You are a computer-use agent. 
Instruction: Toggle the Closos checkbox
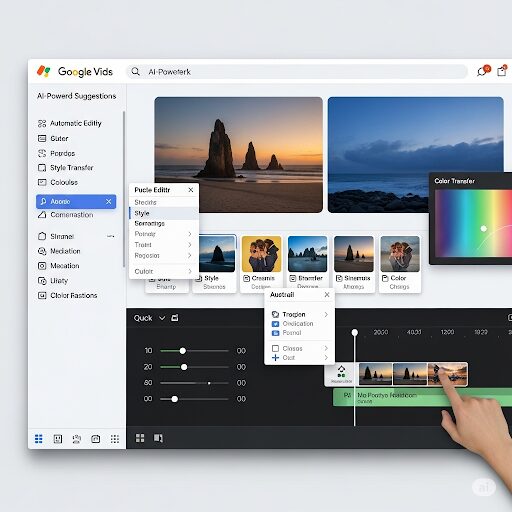tap(275, 348)
